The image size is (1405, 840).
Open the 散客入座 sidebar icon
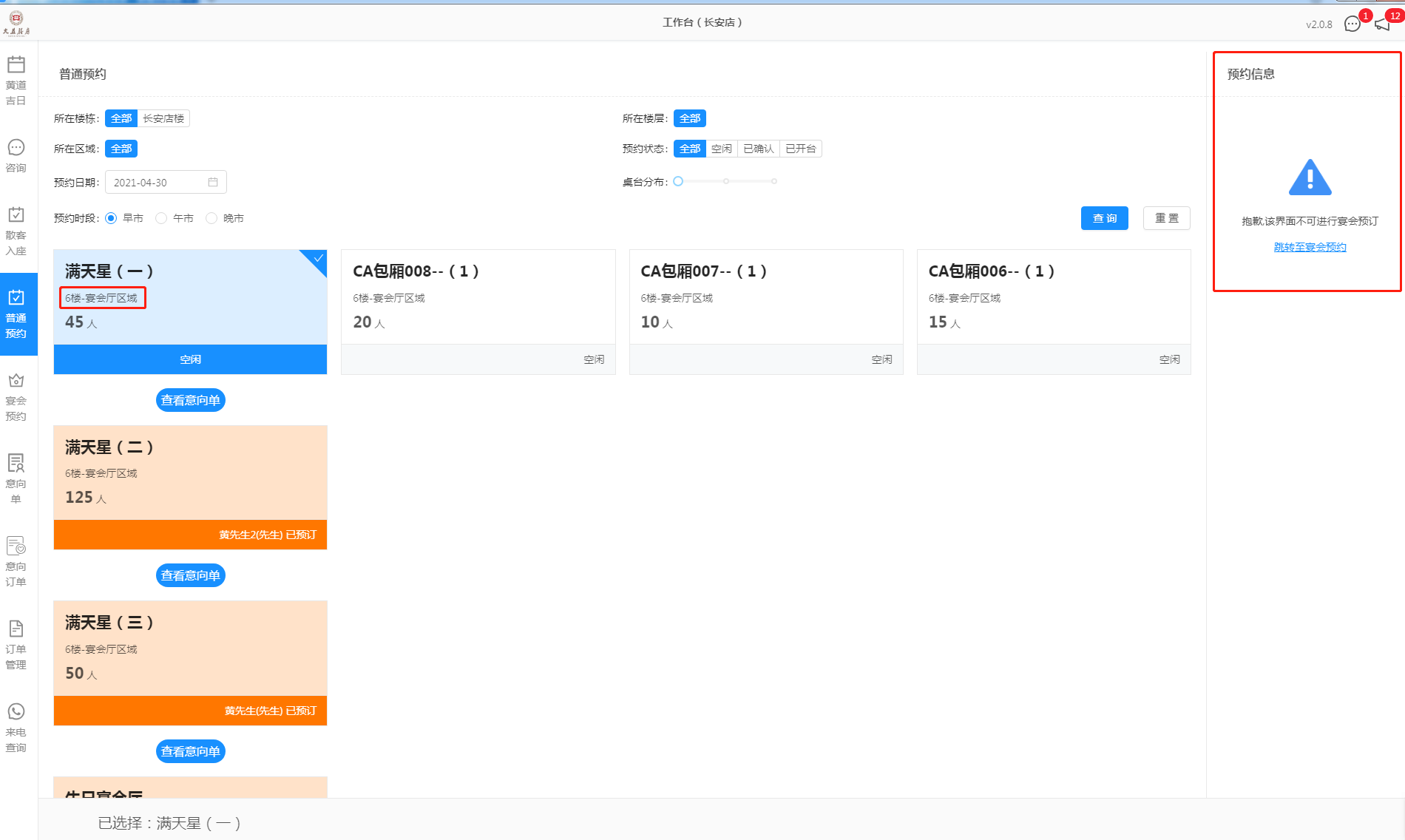16,231
